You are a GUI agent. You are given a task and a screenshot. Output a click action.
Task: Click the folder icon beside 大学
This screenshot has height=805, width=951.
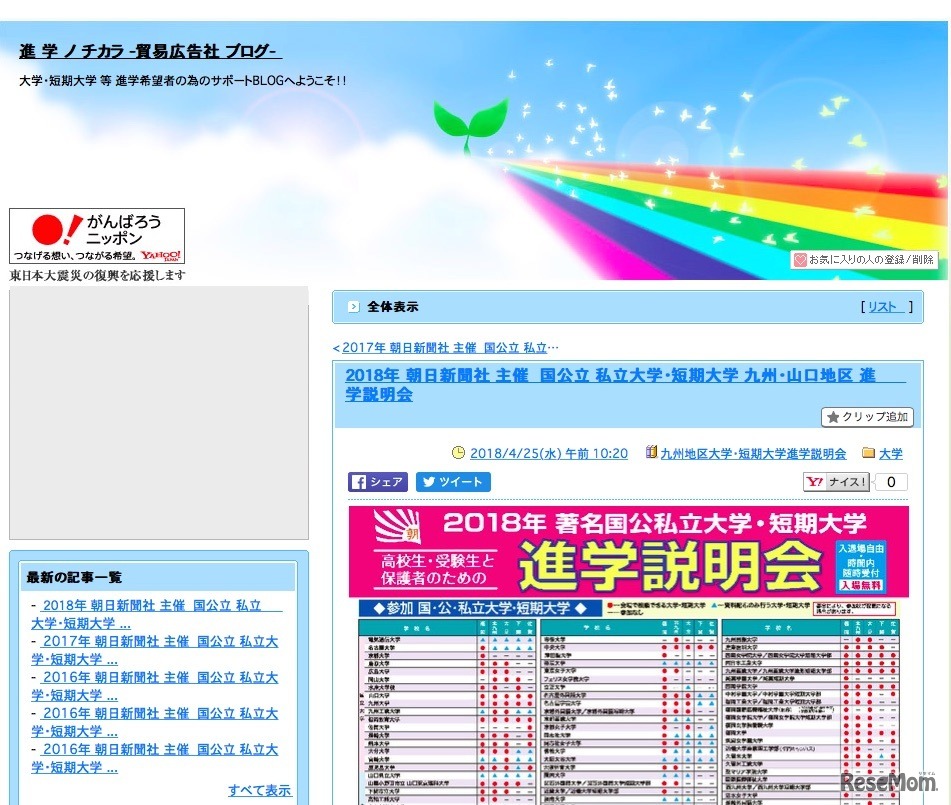click(869, 453)
